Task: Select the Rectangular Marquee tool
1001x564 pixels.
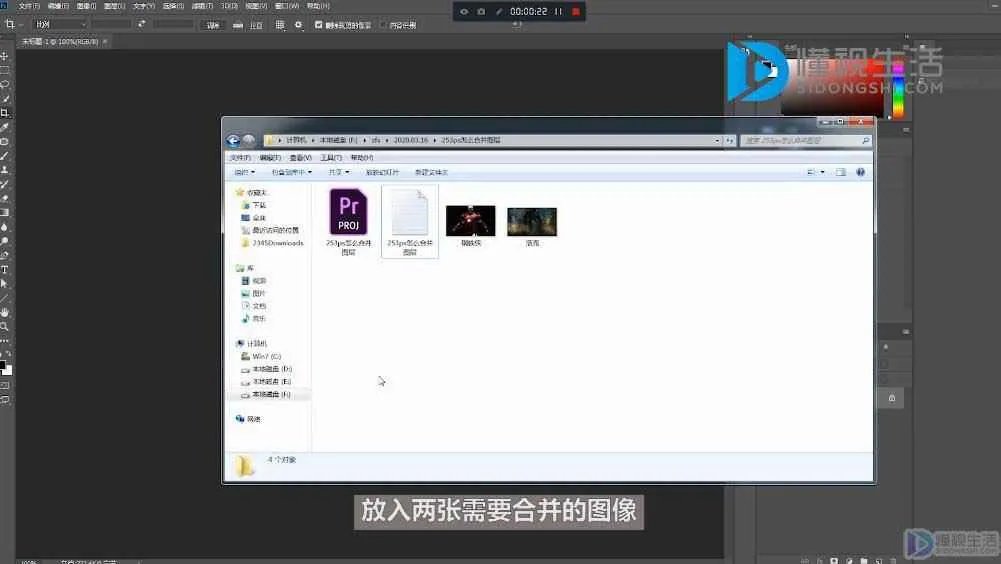Action: (x=4, y=70)
